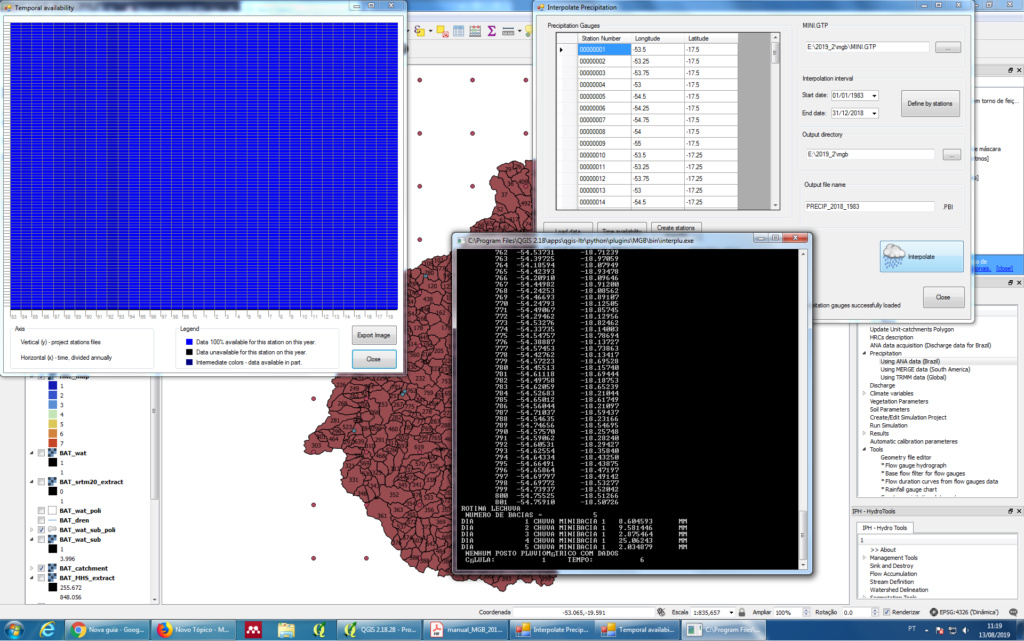This screenshot has height=641, width=1024.
Task: Close the Temporal availability dialog via Close button
Action: coord(374,359)
